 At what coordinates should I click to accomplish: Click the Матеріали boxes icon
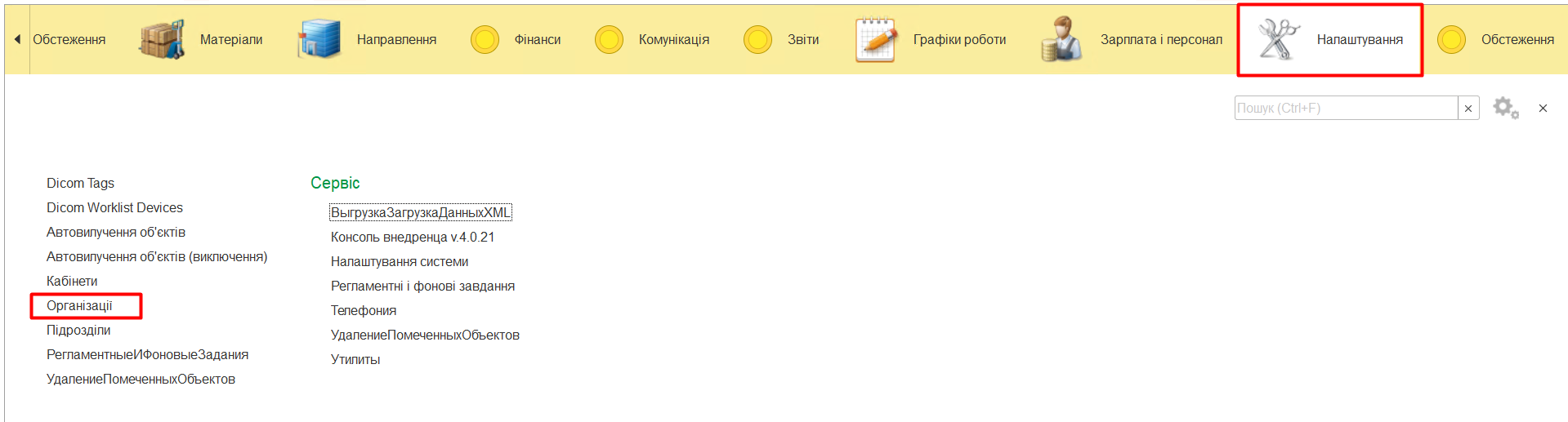[162, 40]
